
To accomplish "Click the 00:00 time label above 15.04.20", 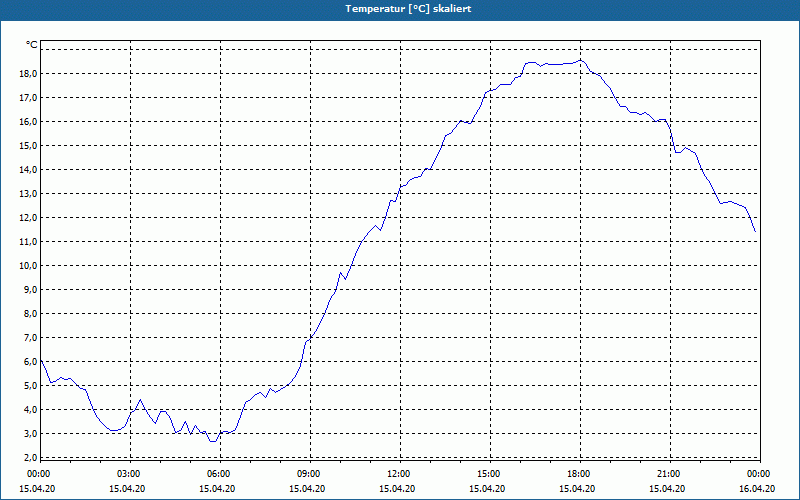I will 37,474.
